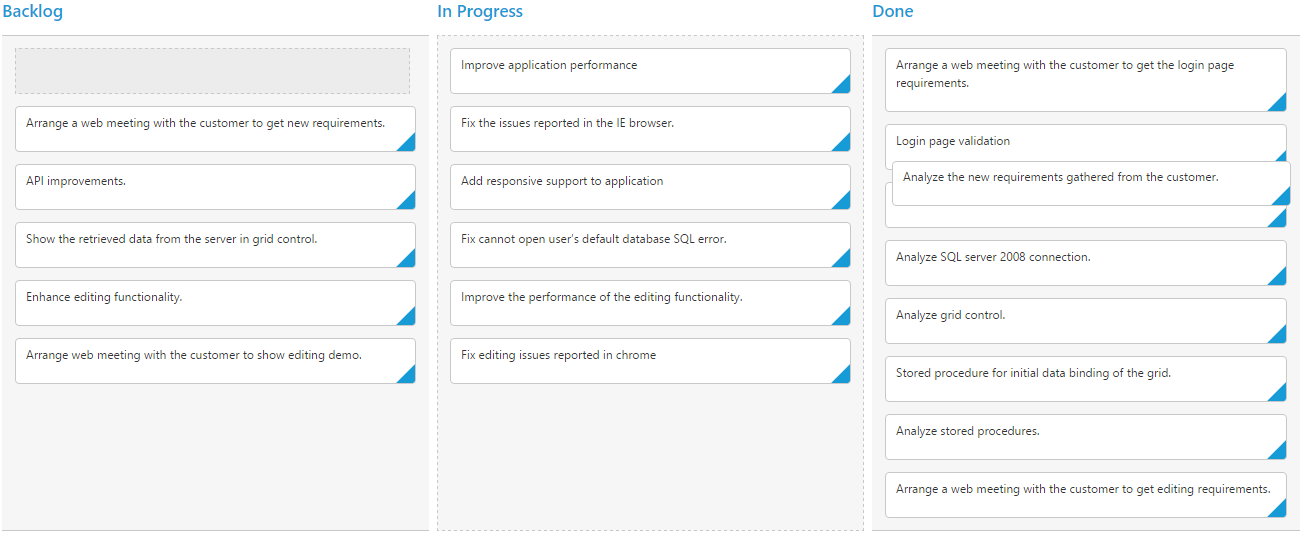Click the Done column heading

(893, 12)
